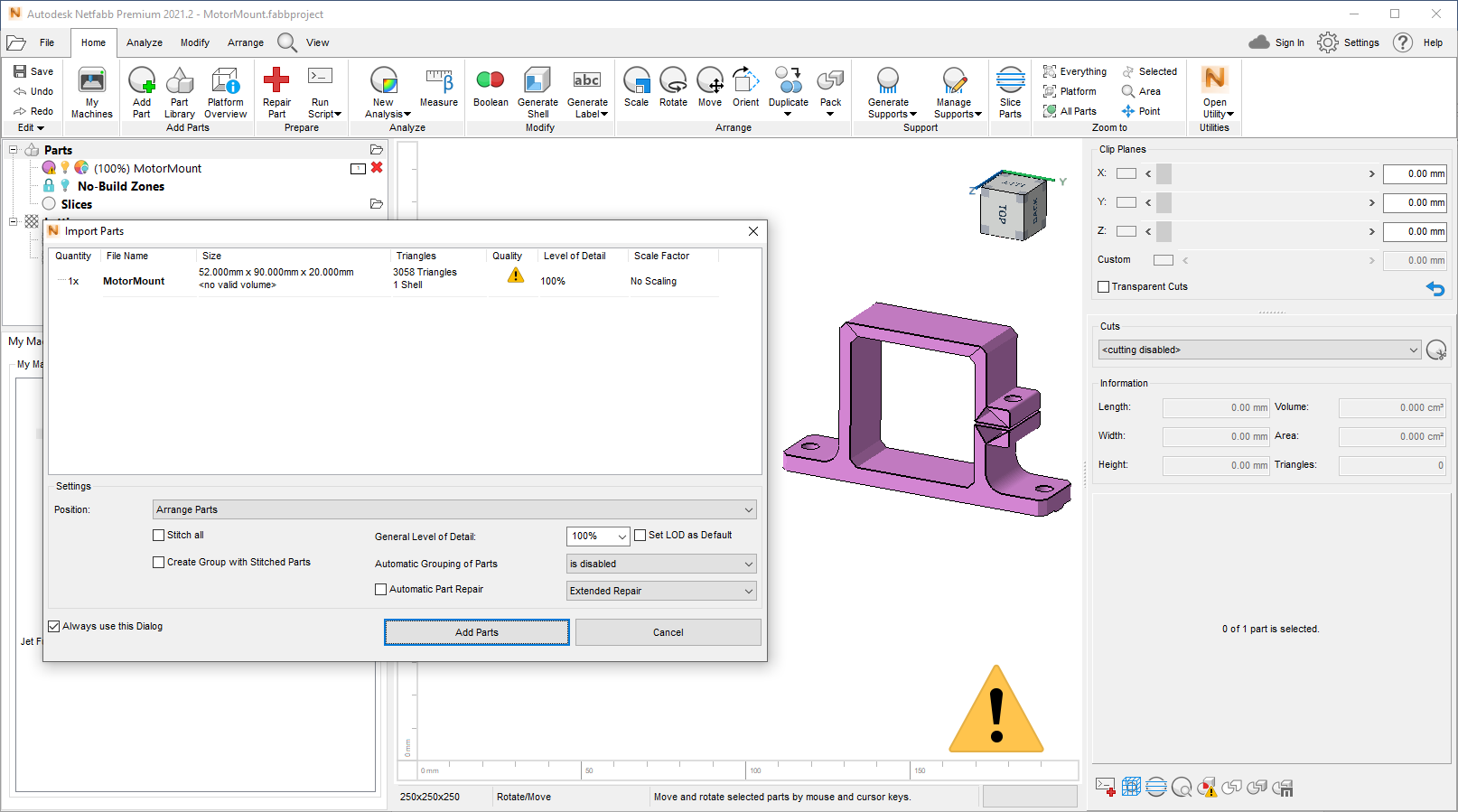
Task: Select the Move tool
Action: click(710, 88)
